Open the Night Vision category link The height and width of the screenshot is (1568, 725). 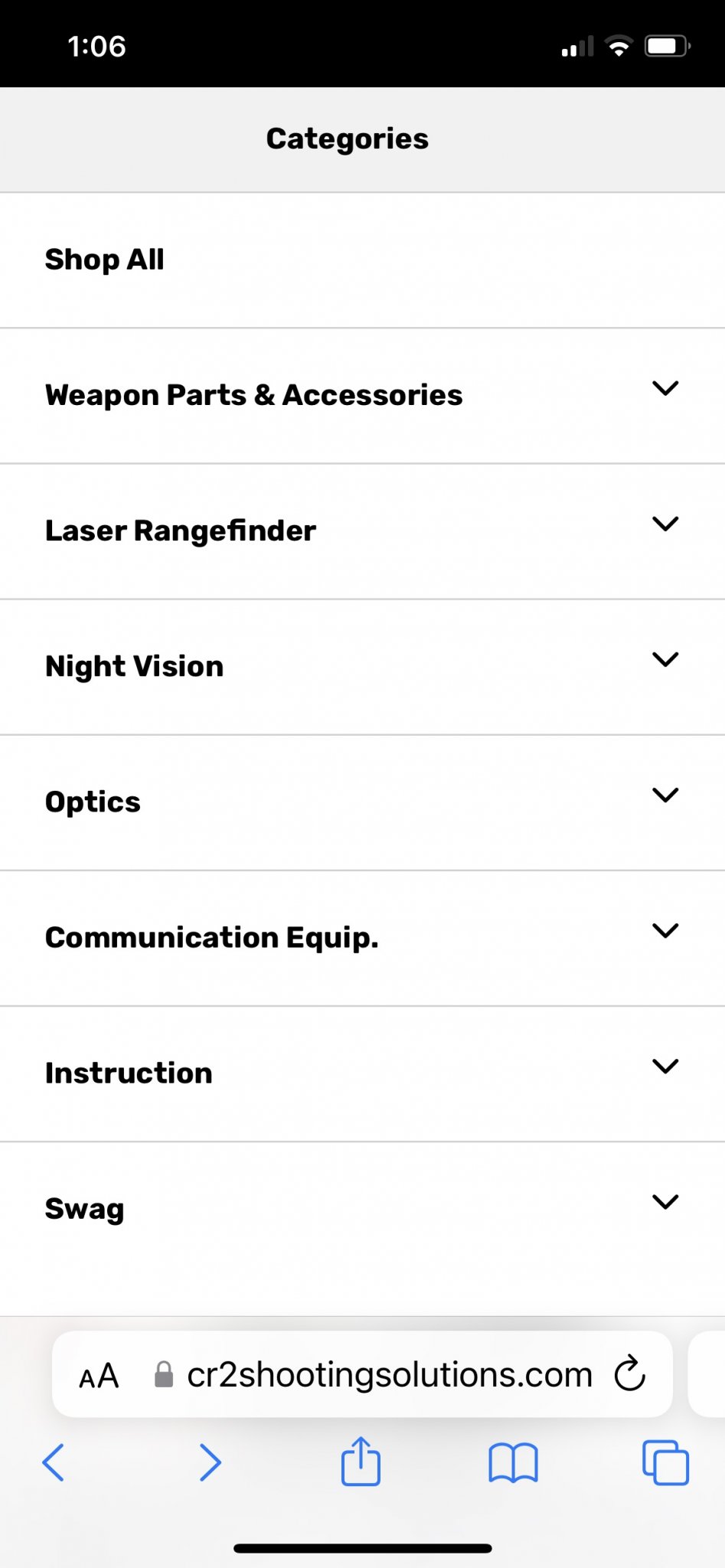[x=134, y=666]
